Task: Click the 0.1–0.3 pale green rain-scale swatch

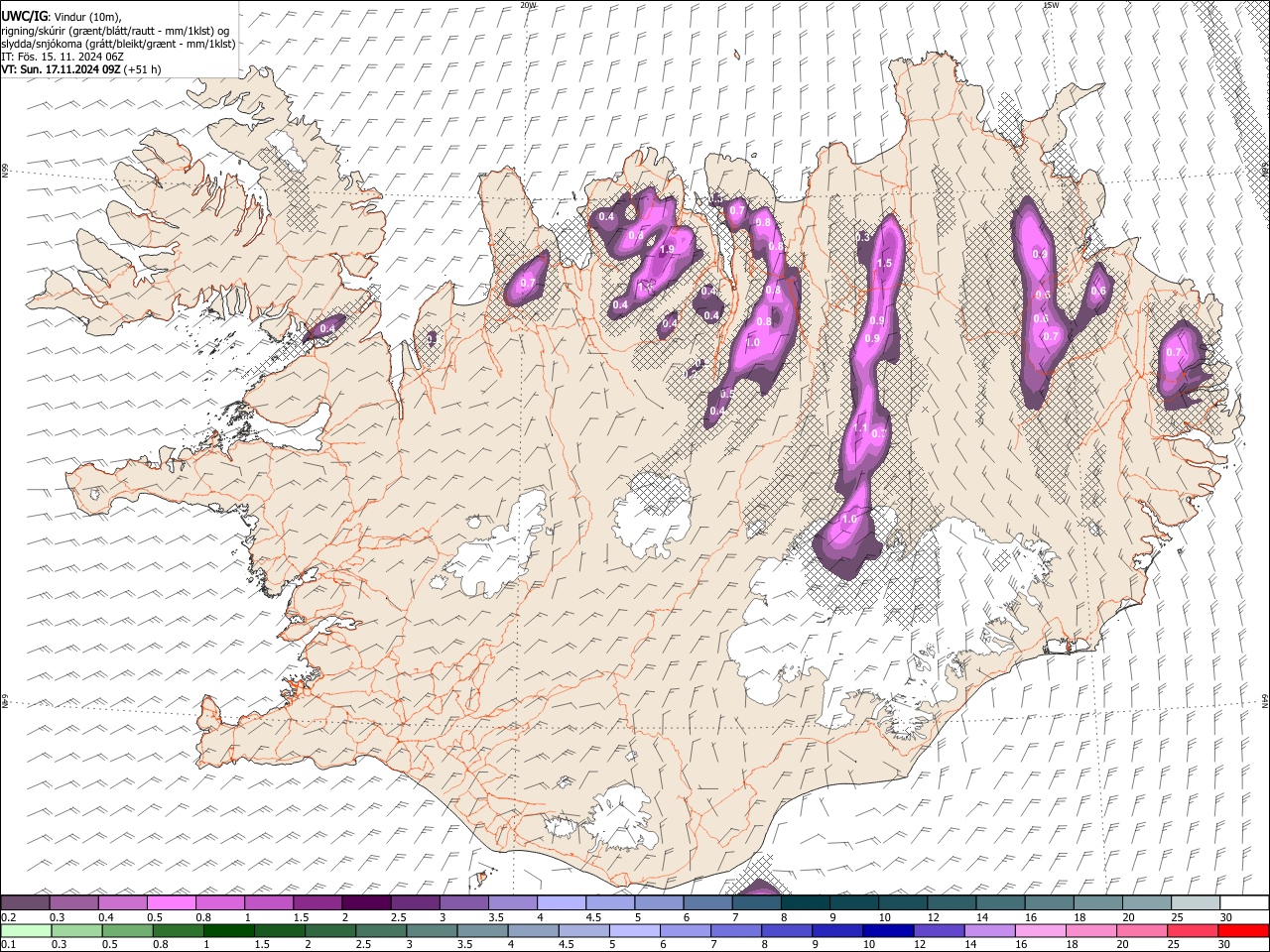Action: coord(26,930)
